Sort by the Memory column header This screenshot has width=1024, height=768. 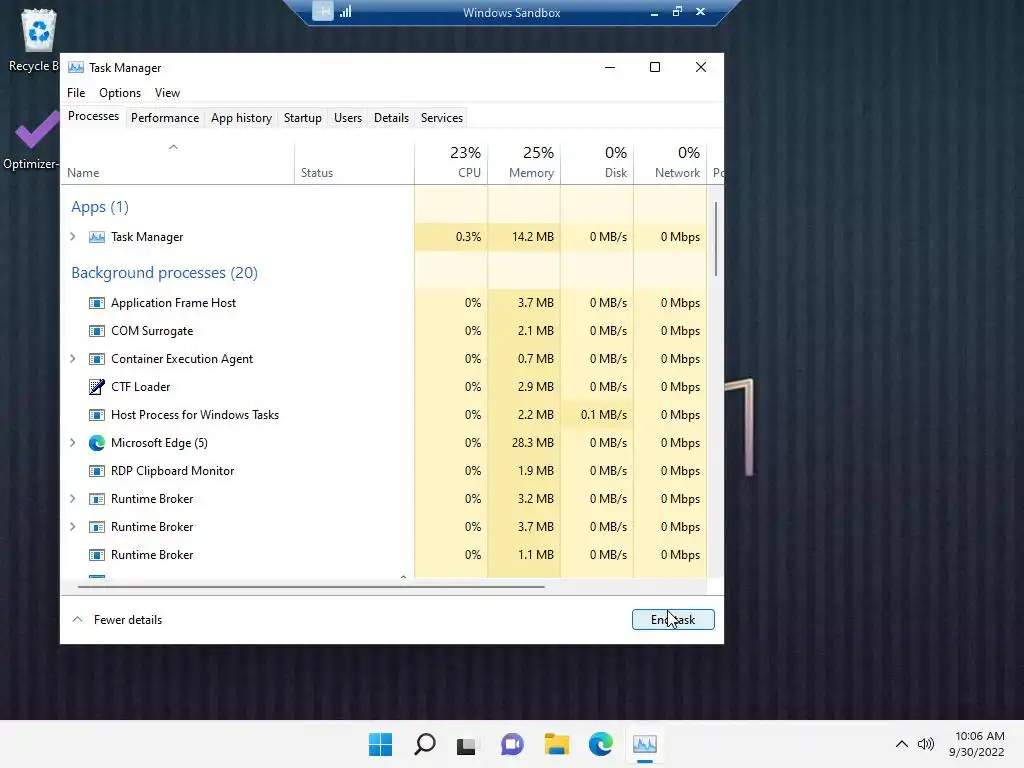[x=524, y=162]
